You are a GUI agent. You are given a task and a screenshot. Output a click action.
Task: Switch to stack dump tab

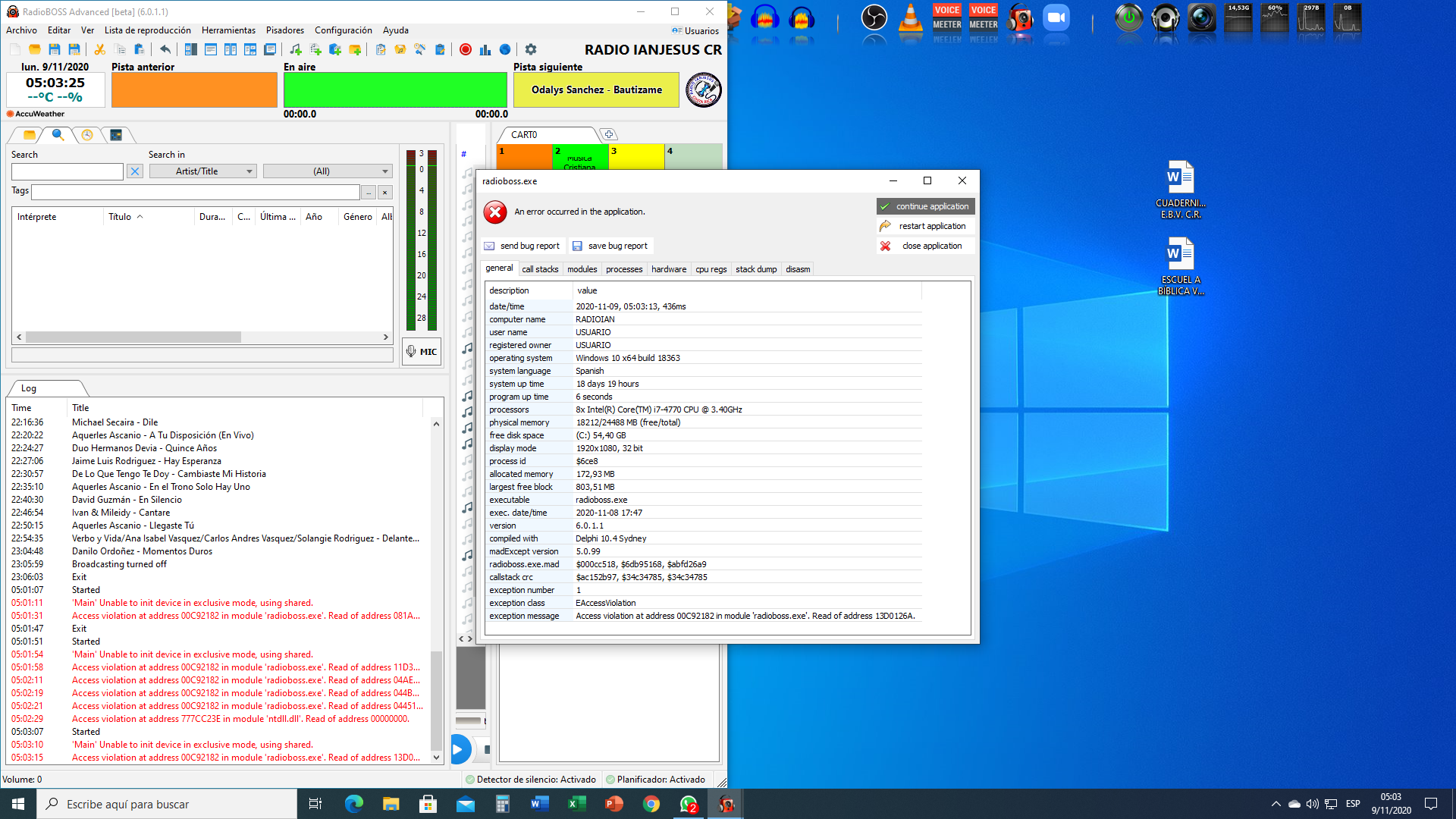[x=756, y=269]
